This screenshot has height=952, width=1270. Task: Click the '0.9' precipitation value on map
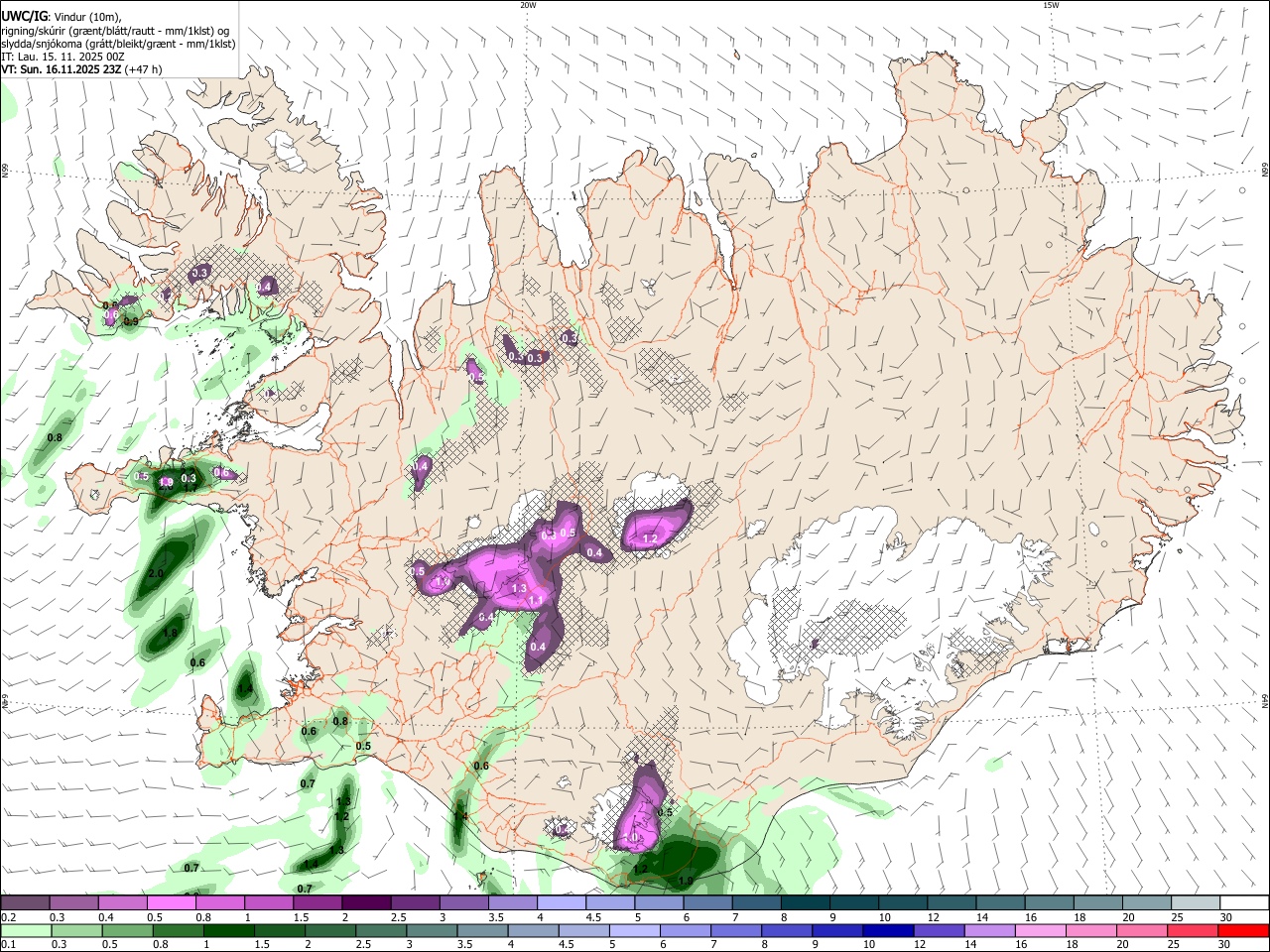pos(131,322)
